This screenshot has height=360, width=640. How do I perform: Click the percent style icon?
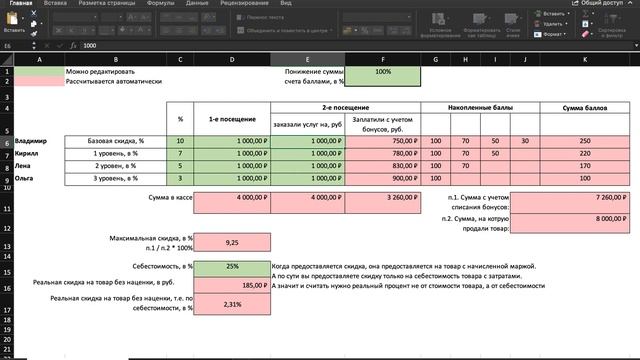pos(365,30)
